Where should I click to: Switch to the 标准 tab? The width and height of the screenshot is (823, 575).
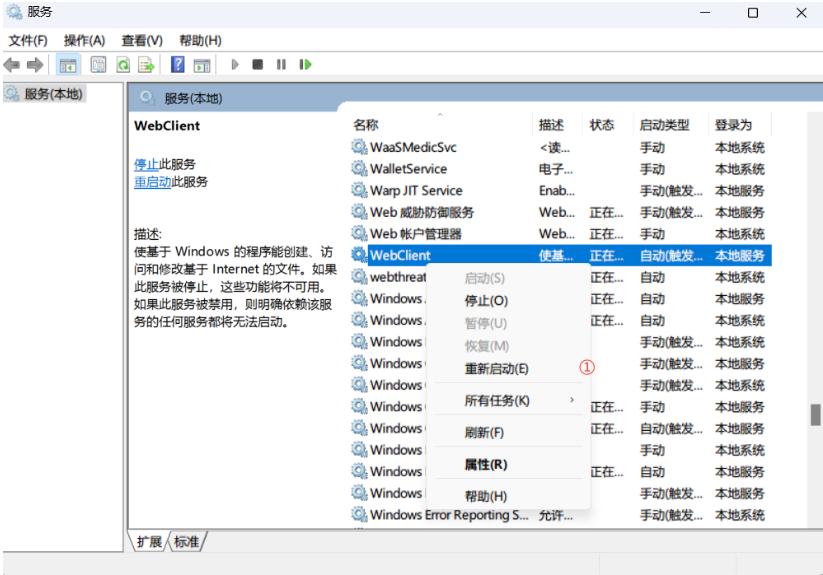[x=185, y=542]
